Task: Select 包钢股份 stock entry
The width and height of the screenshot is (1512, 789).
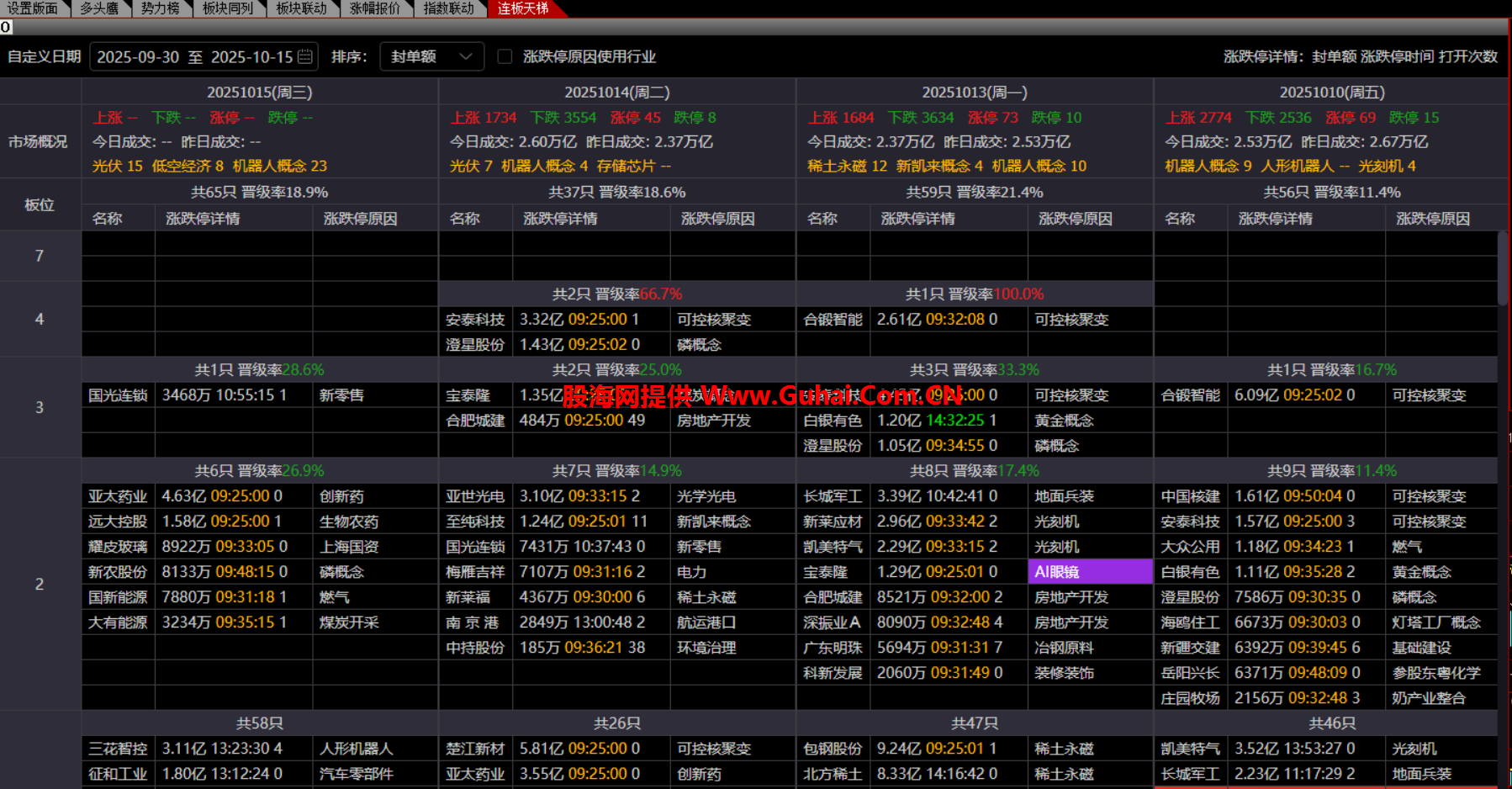Action: (x=833, y=749)
